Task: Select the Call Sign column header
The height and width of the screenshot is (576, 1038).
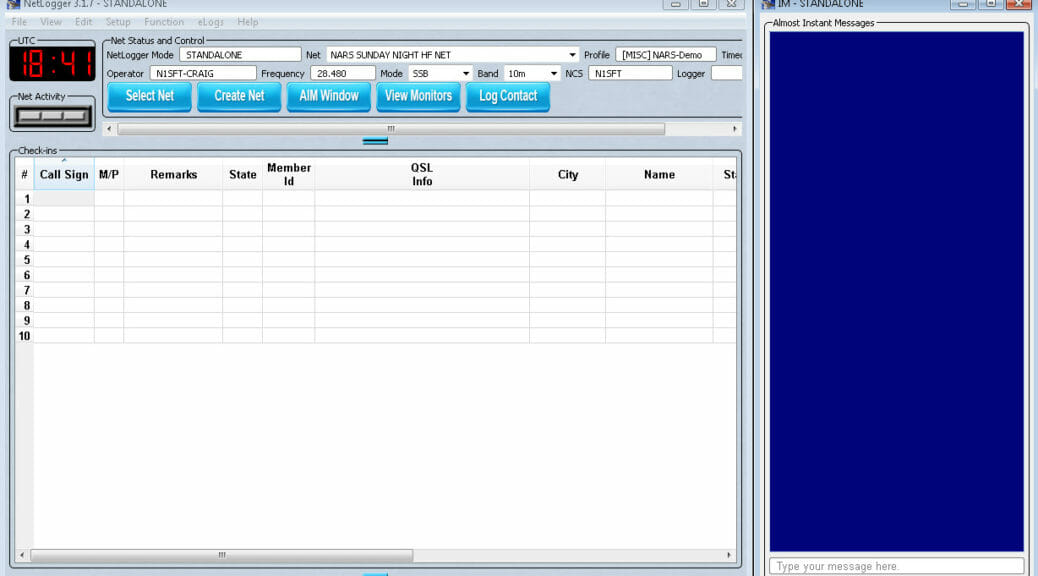Action: pyautogui.click(x=63, y=174)
